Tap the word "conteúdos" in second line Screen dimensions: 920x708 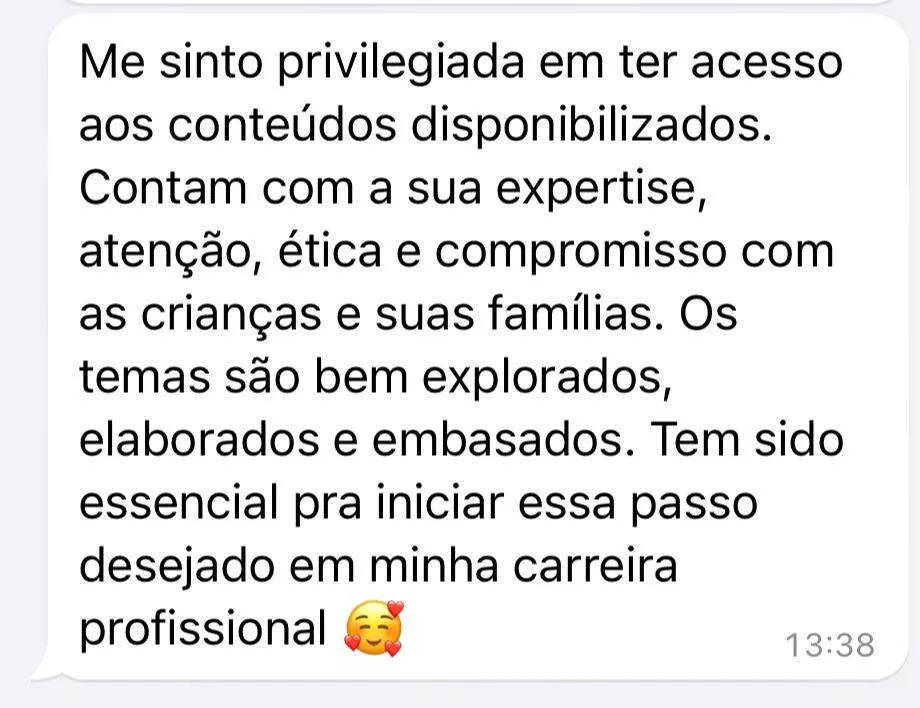(x=282, y=126)
